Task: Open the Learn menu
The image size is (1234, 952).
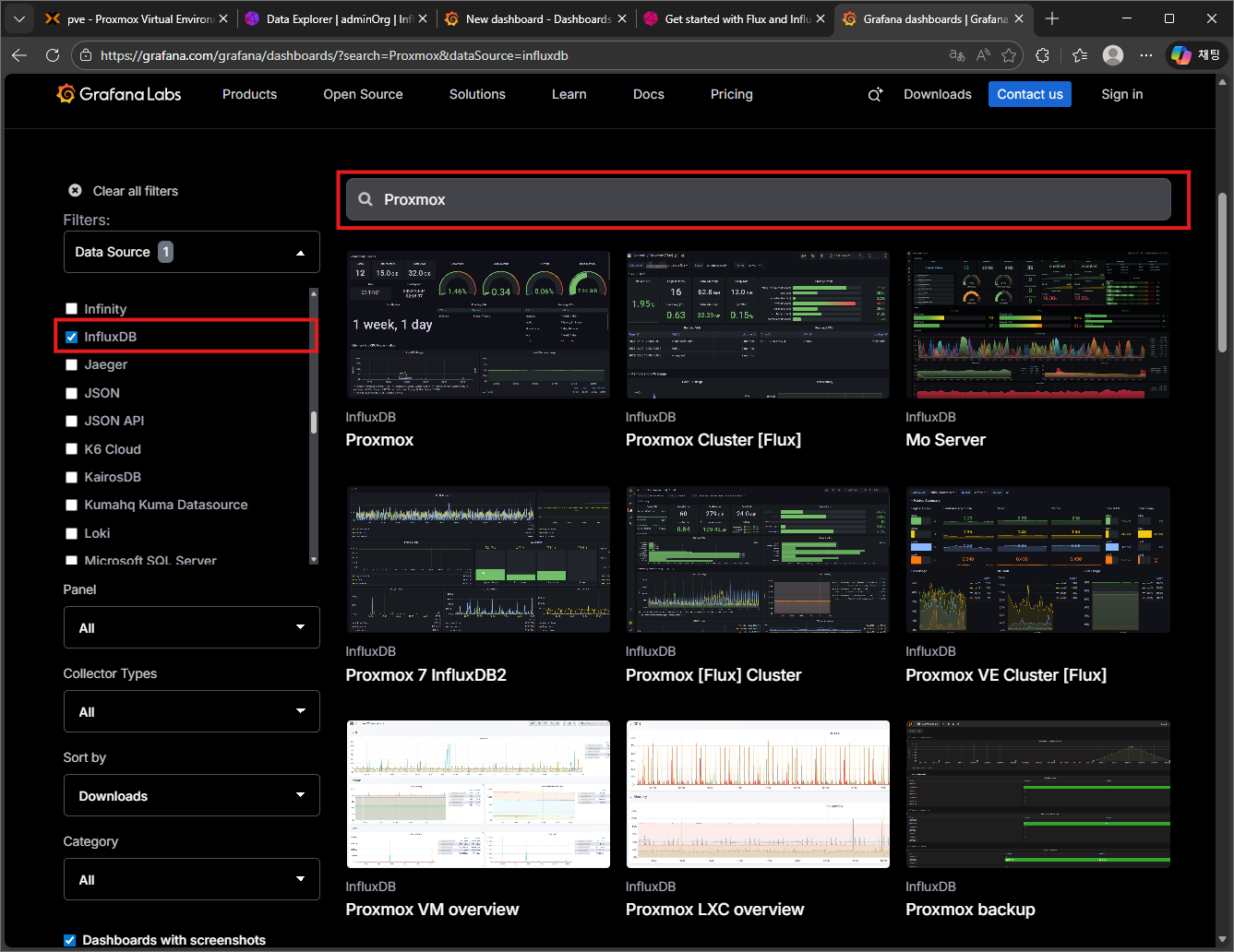Action: tap(569, 94)
